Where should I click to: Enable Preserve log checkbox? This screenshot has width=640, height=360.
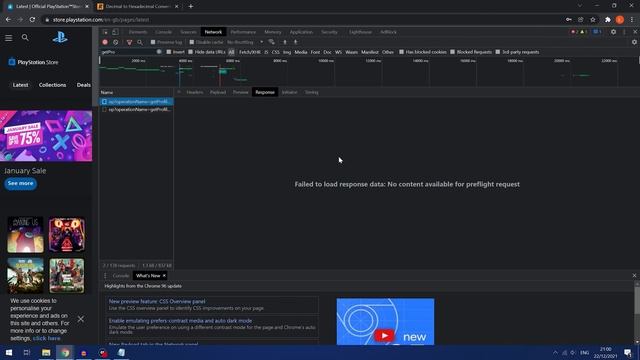pos(153,42)
